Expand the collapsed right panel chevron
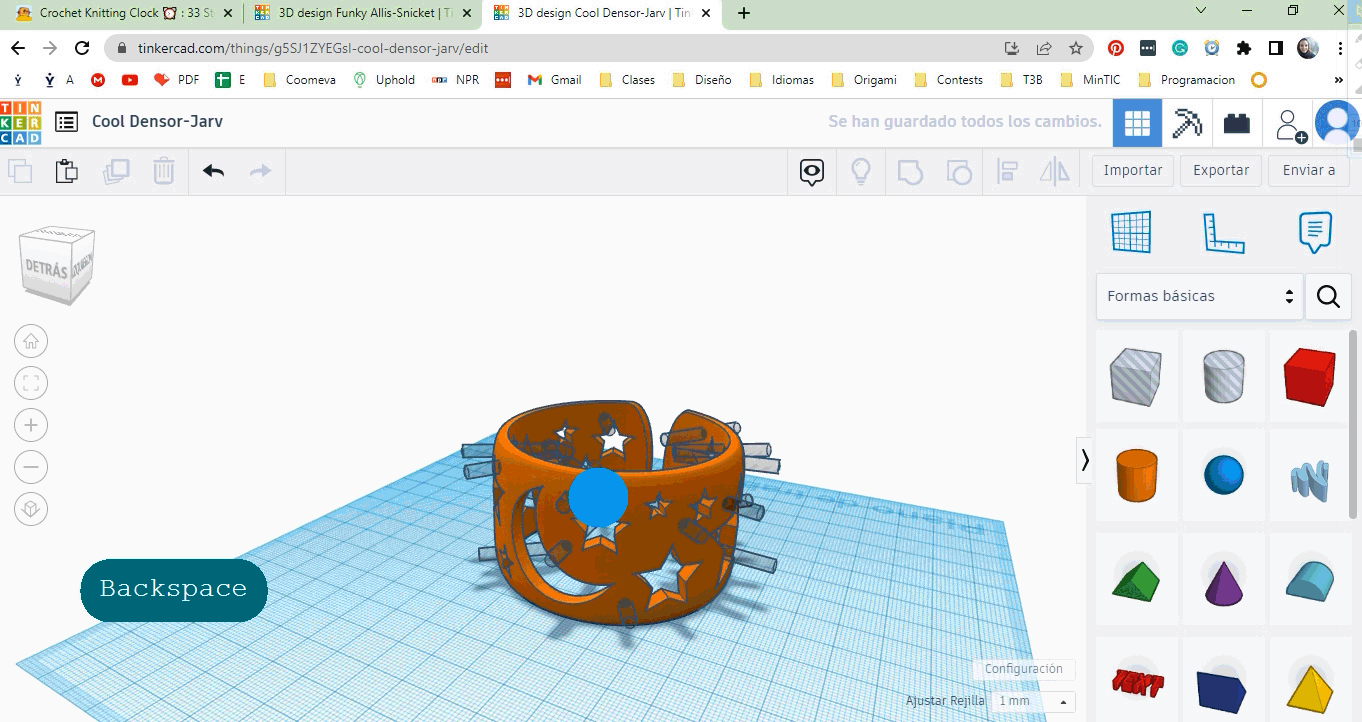The width and height of the screenshot is (1362, 722). click(x=1085, y=460)
